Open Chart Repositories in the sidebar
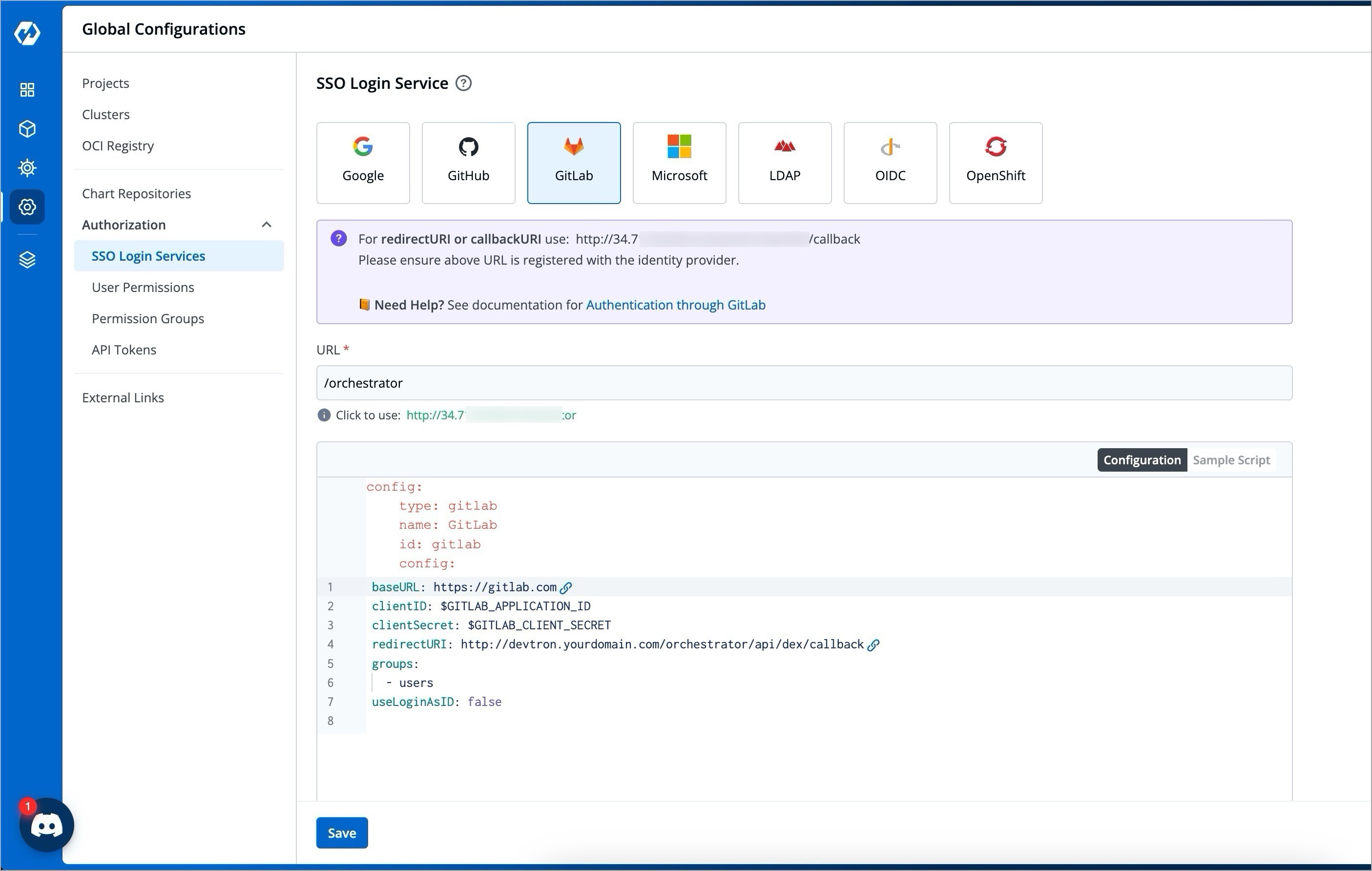 coord(136,193)
